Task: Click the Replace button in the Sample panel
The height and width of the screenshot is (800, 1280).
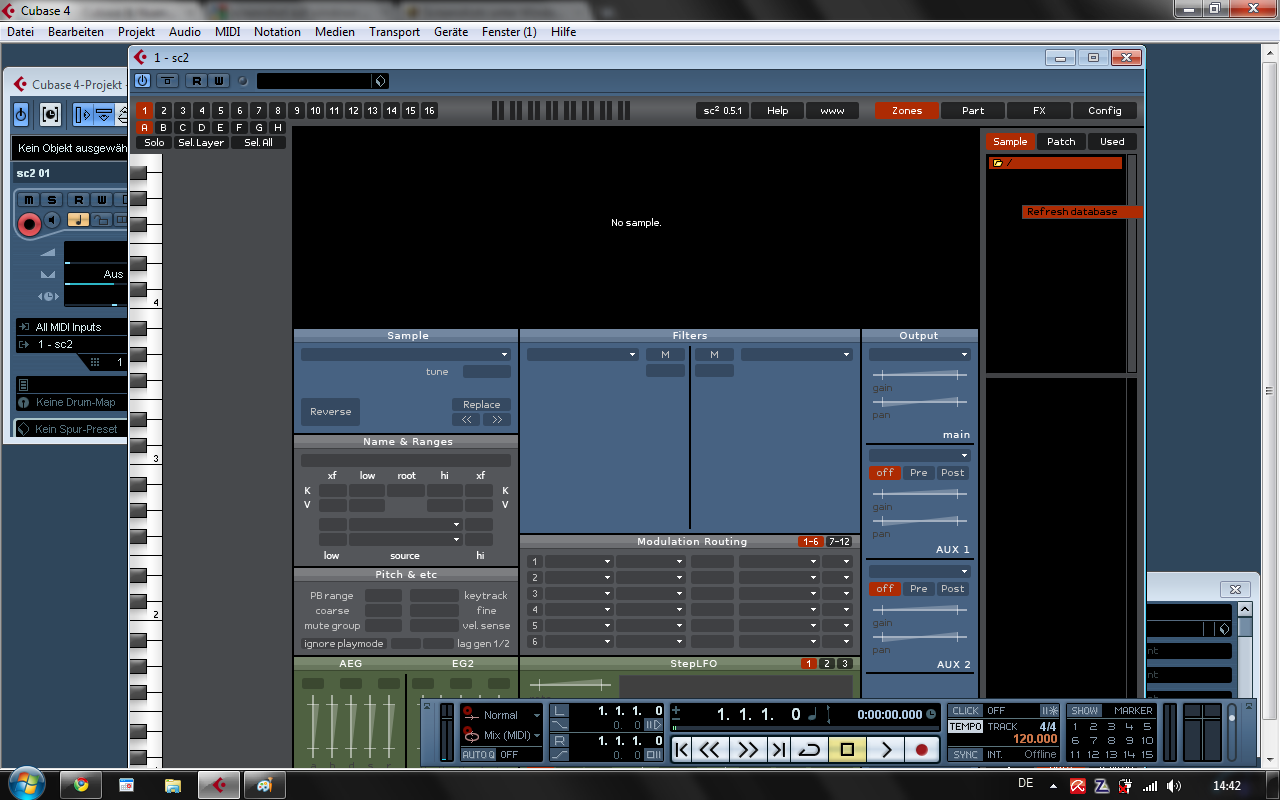Action: click(x=481, y=405)
